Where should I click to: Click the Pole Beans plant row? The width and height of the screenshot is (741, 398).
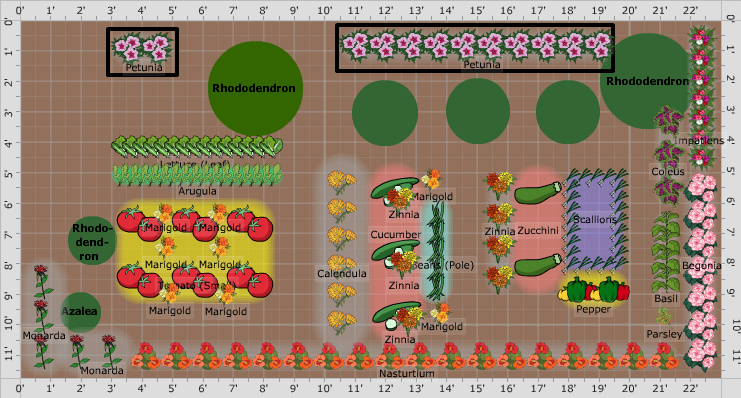436,251
